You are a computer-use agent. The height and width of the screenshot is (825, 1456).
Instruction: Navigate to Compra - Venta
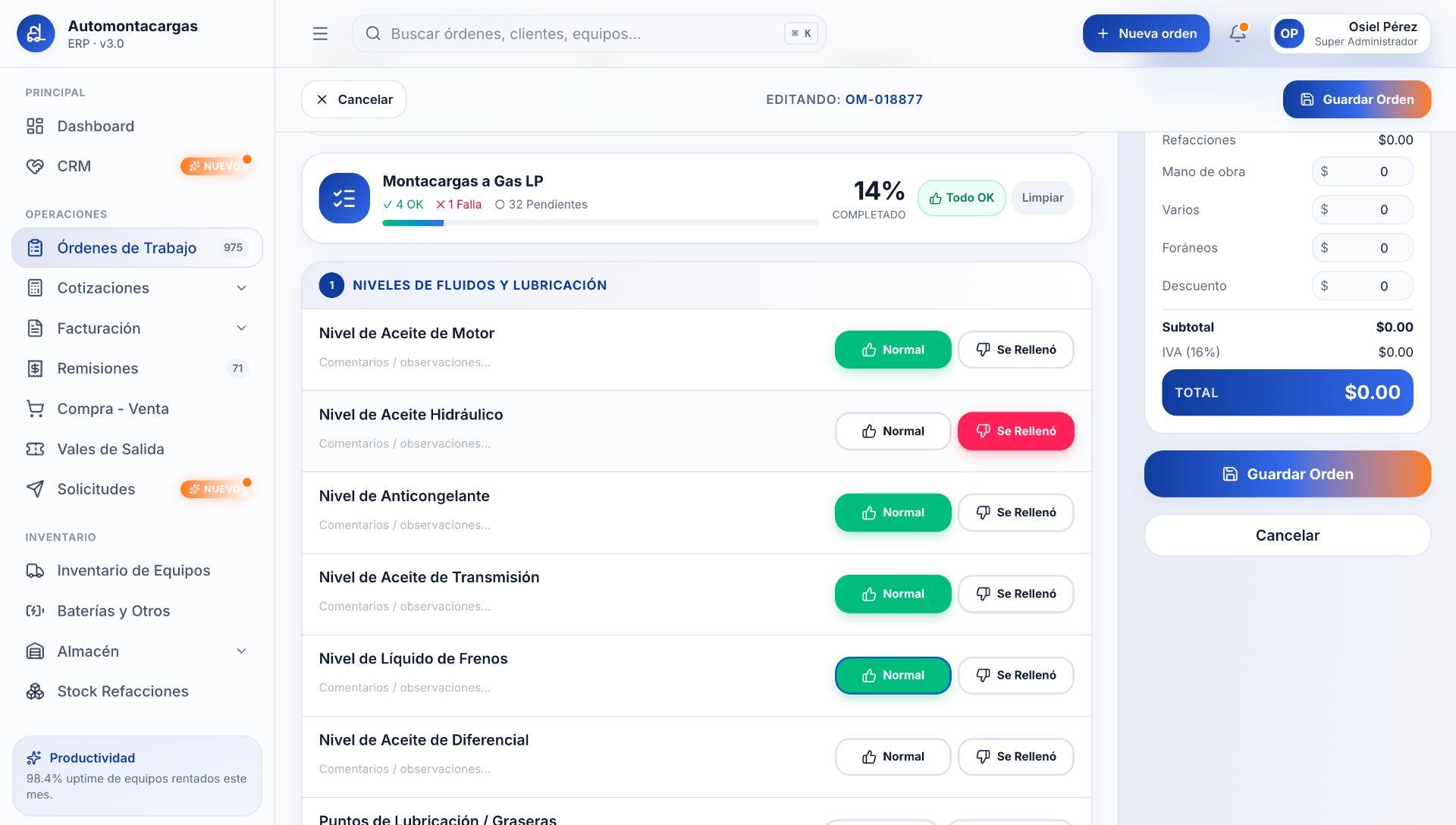coord(137,409)
